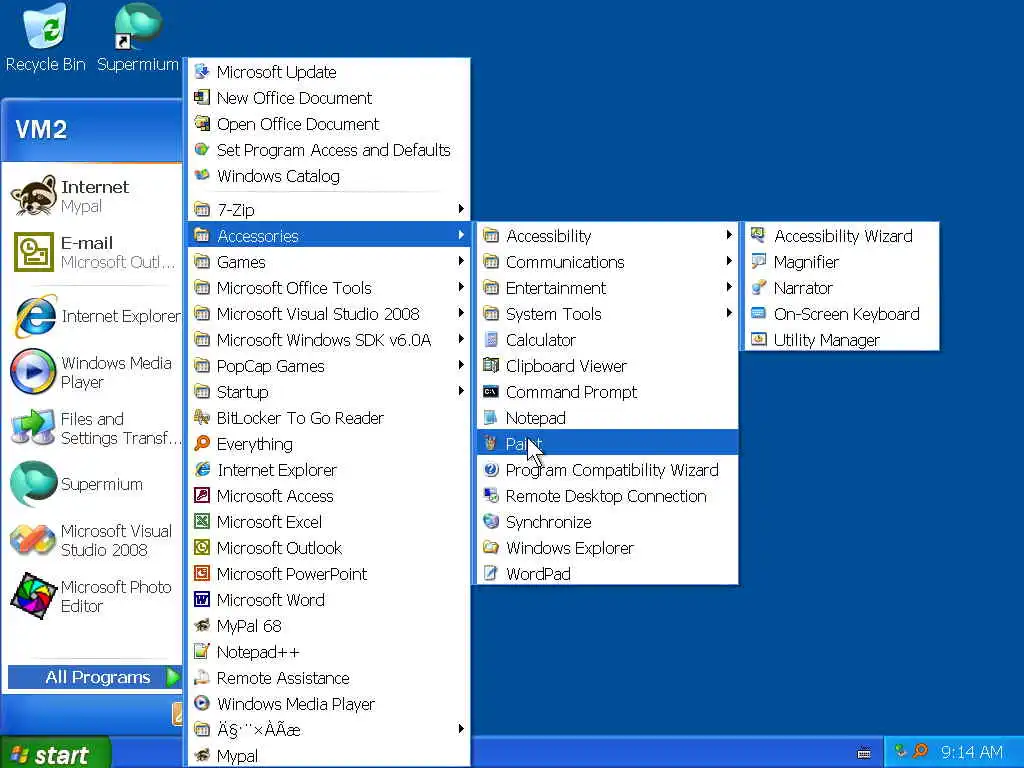The width and height of the screenshot is (1024, 768).
Task: Select Windows Explorer menu entry
Action: point(607,547)
